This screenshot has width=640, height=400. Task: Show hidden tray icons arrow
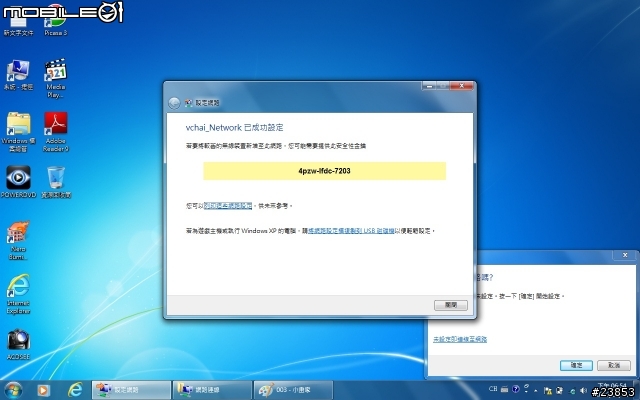(536, 391)
